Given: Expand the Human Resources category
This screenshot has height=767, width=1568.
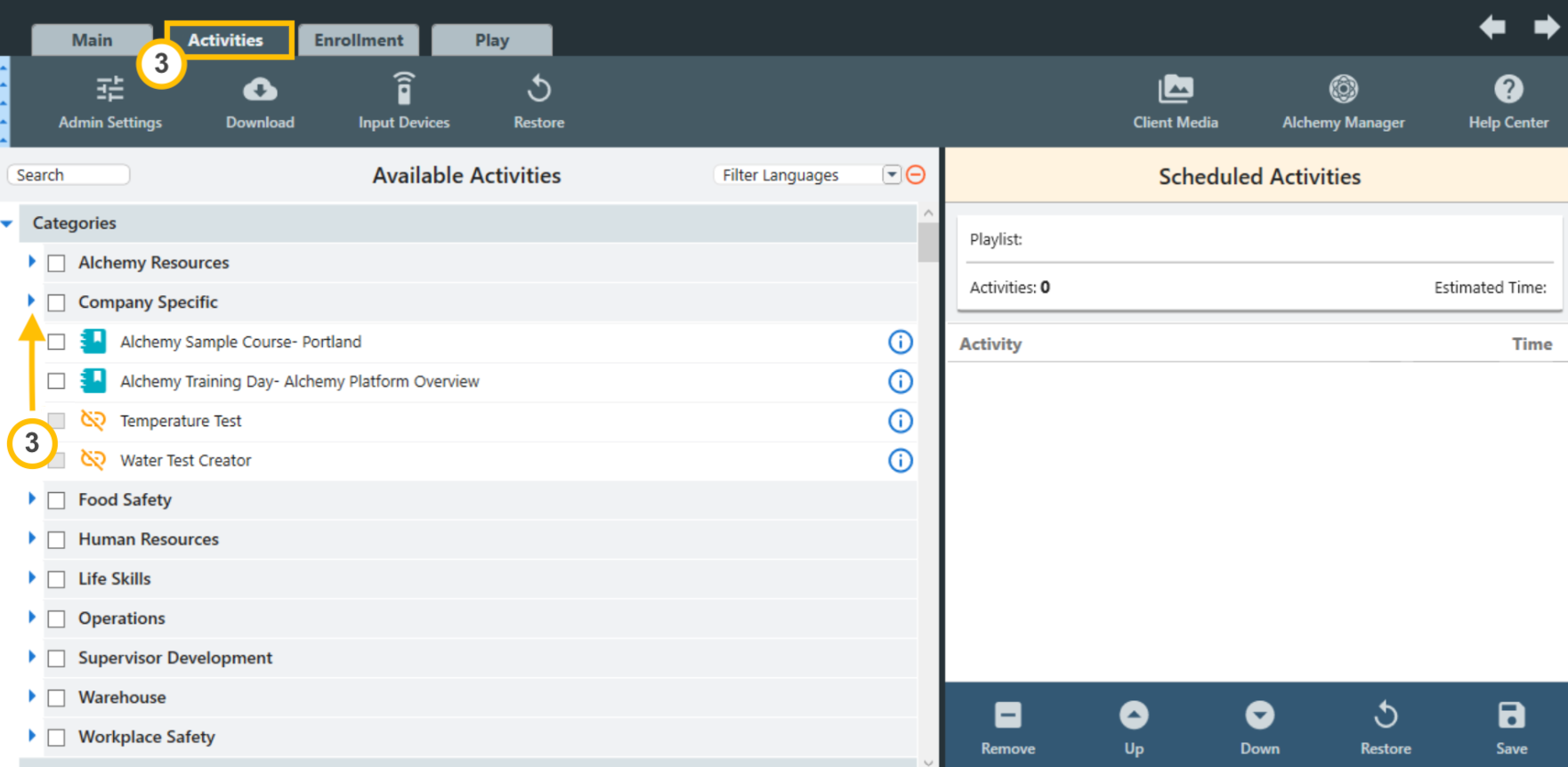Looking at the screenshot, I should tap(32, 538).
